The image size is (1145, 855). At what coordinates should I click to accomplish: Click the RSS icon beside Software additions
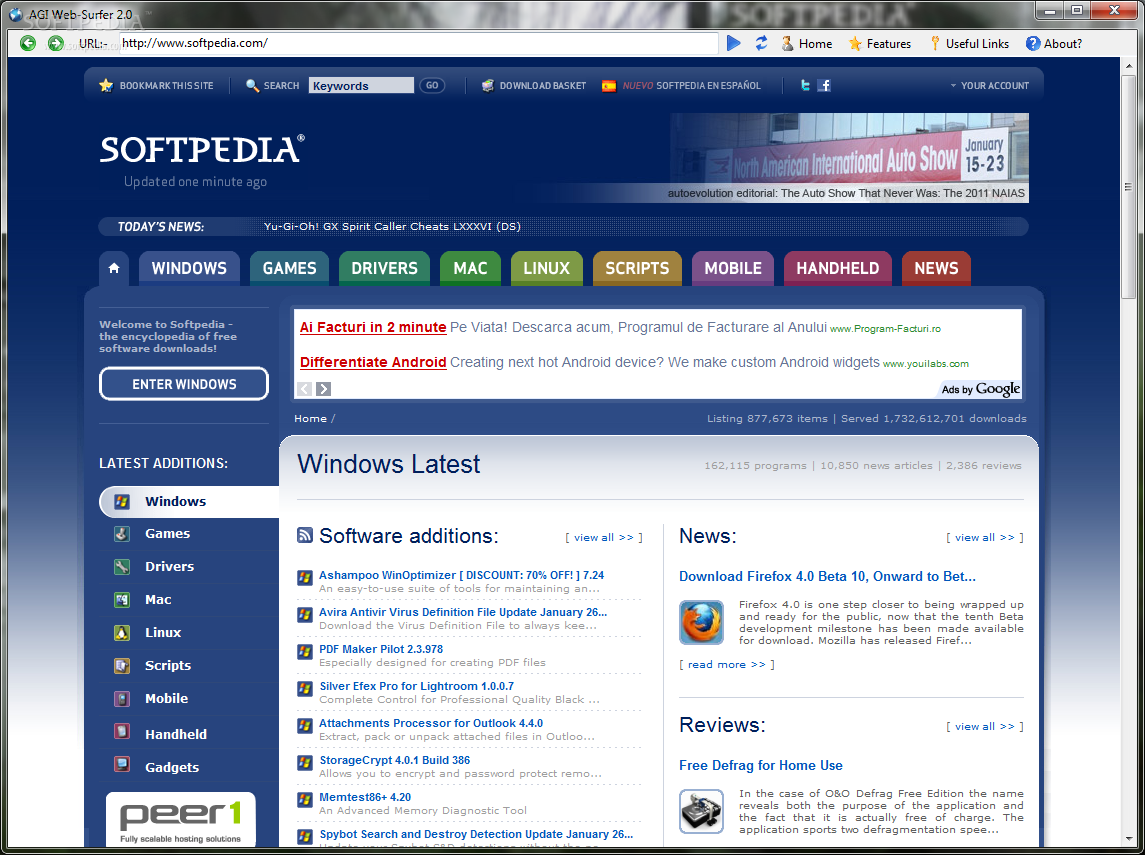[x=305, y=535]
